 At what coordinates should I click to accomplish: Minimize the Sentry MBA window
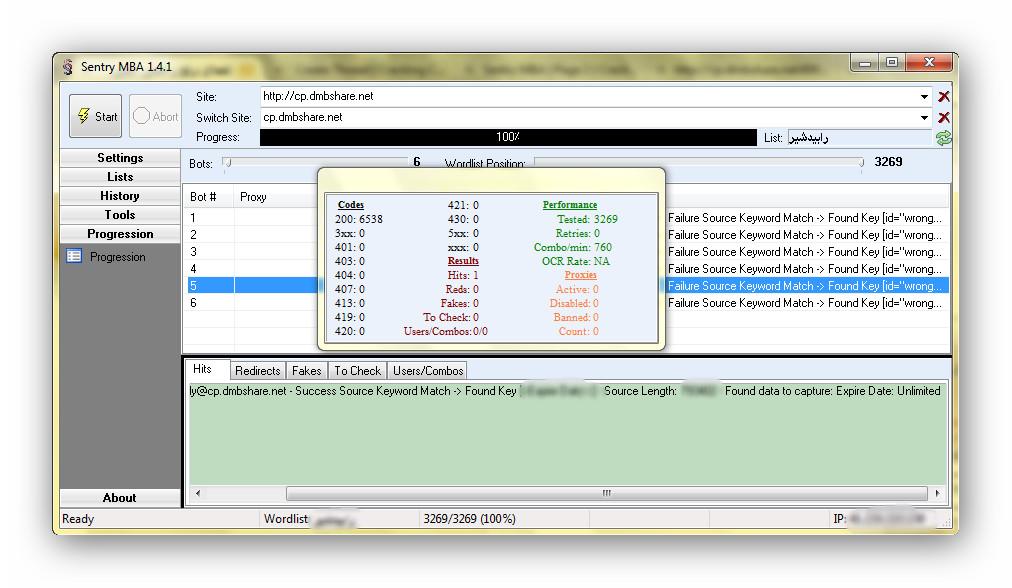[x=865, y=63]
